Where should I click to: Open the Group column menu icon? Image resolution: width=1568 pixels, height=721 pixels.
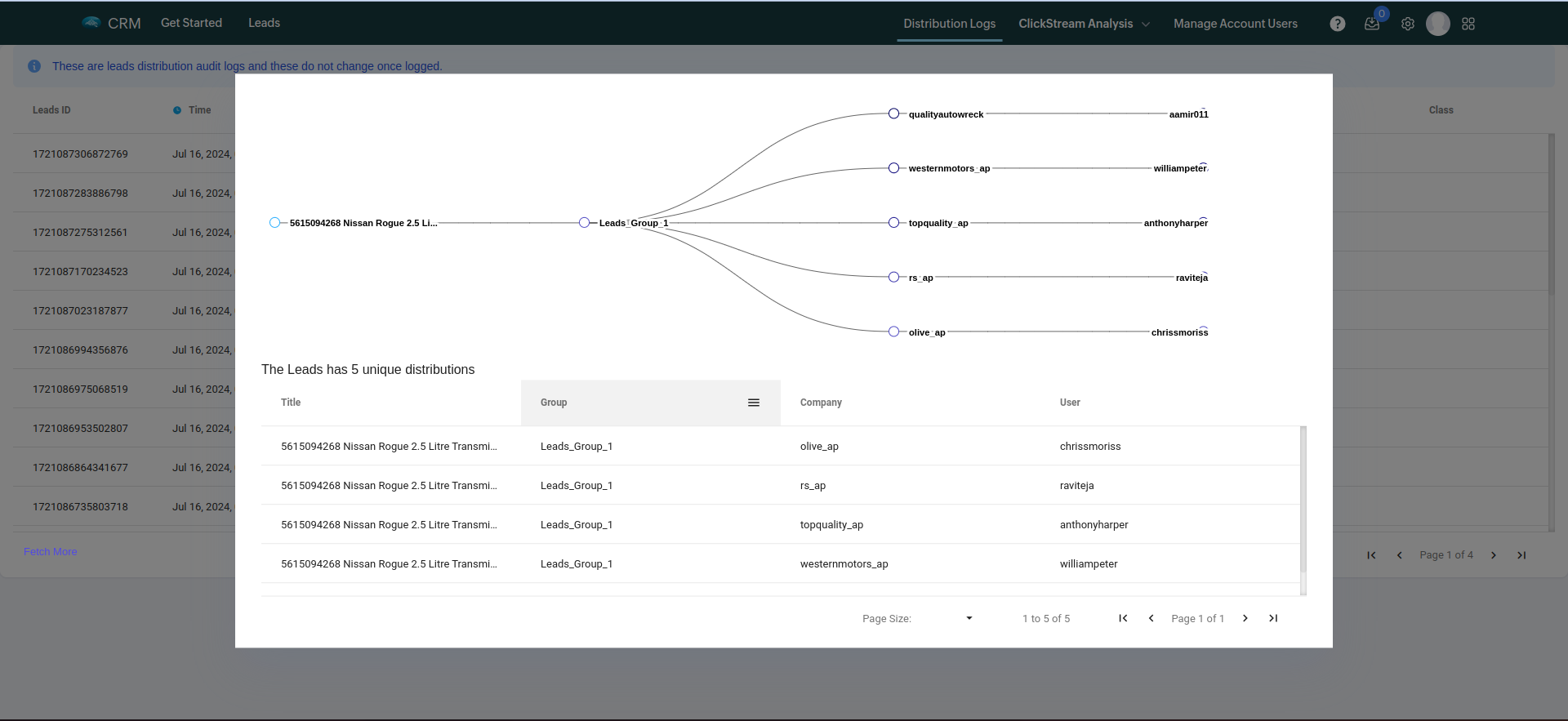(x=754, y=403)
